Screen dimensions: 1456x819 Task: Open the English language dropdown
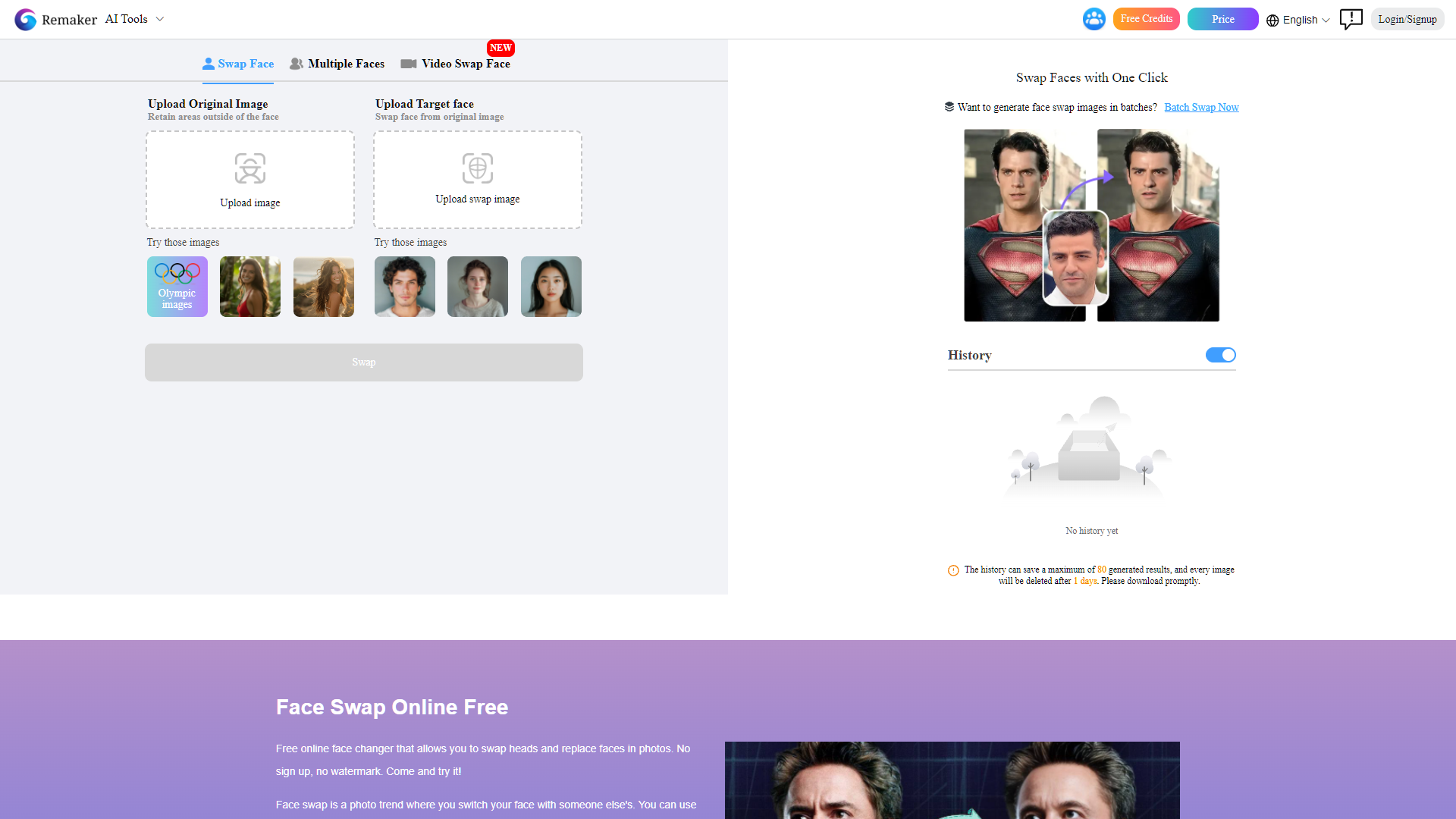pos(1300,20)
